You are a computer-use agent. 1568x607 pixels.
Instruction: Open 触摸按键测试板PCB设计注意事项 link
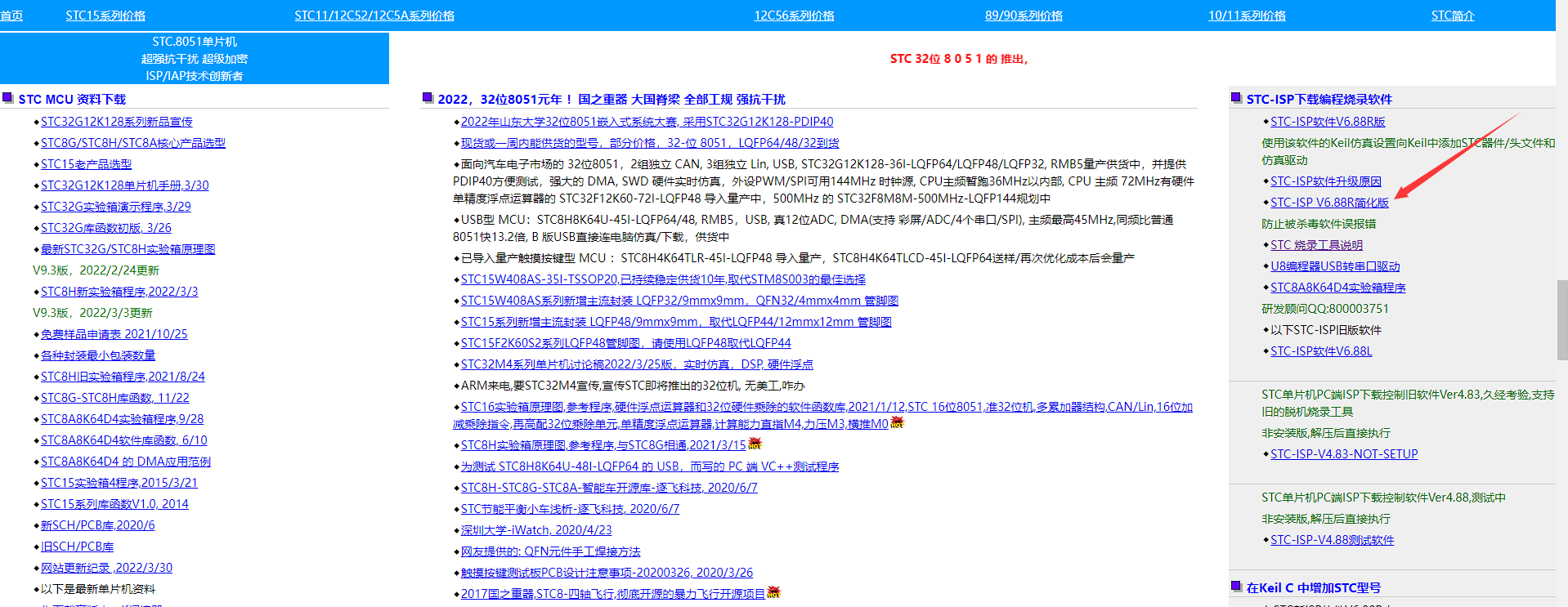pos(607,573)
